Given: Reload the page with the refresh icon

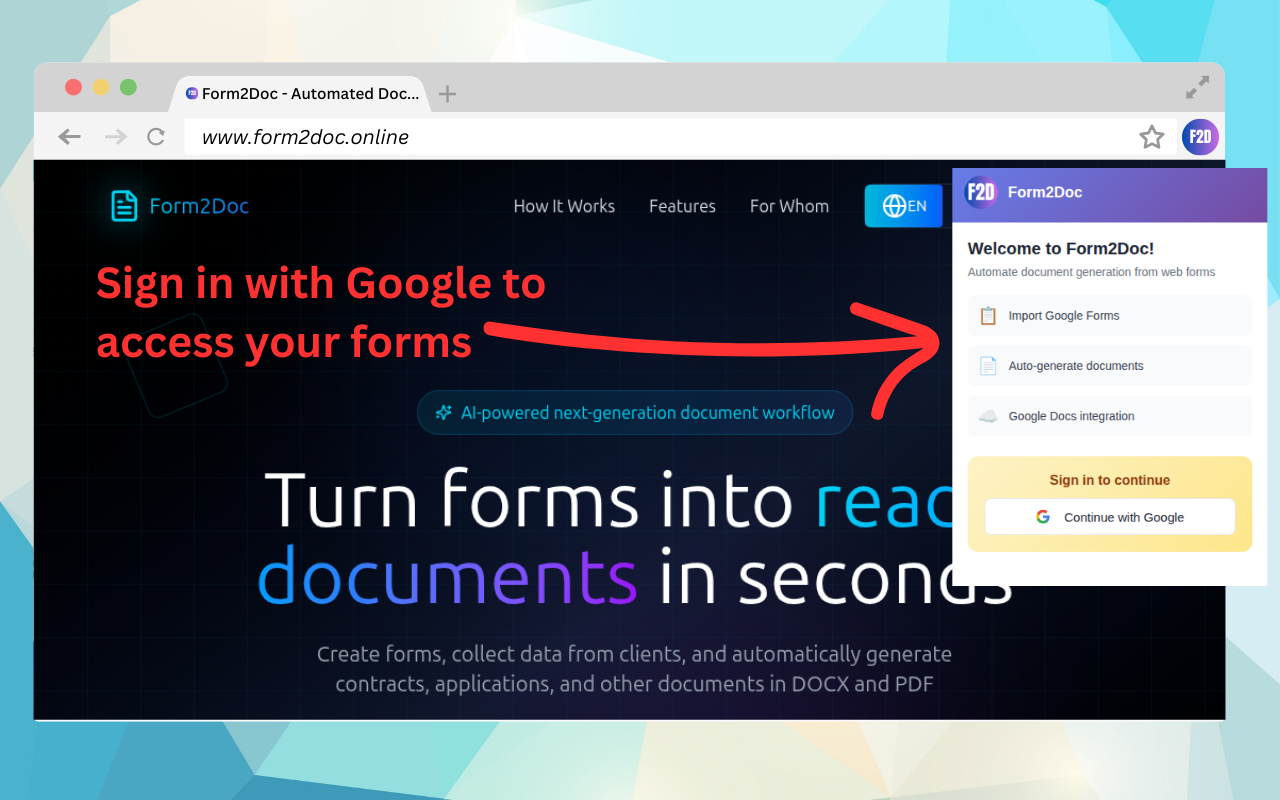Looking at the screenshot, I should 156,137.
